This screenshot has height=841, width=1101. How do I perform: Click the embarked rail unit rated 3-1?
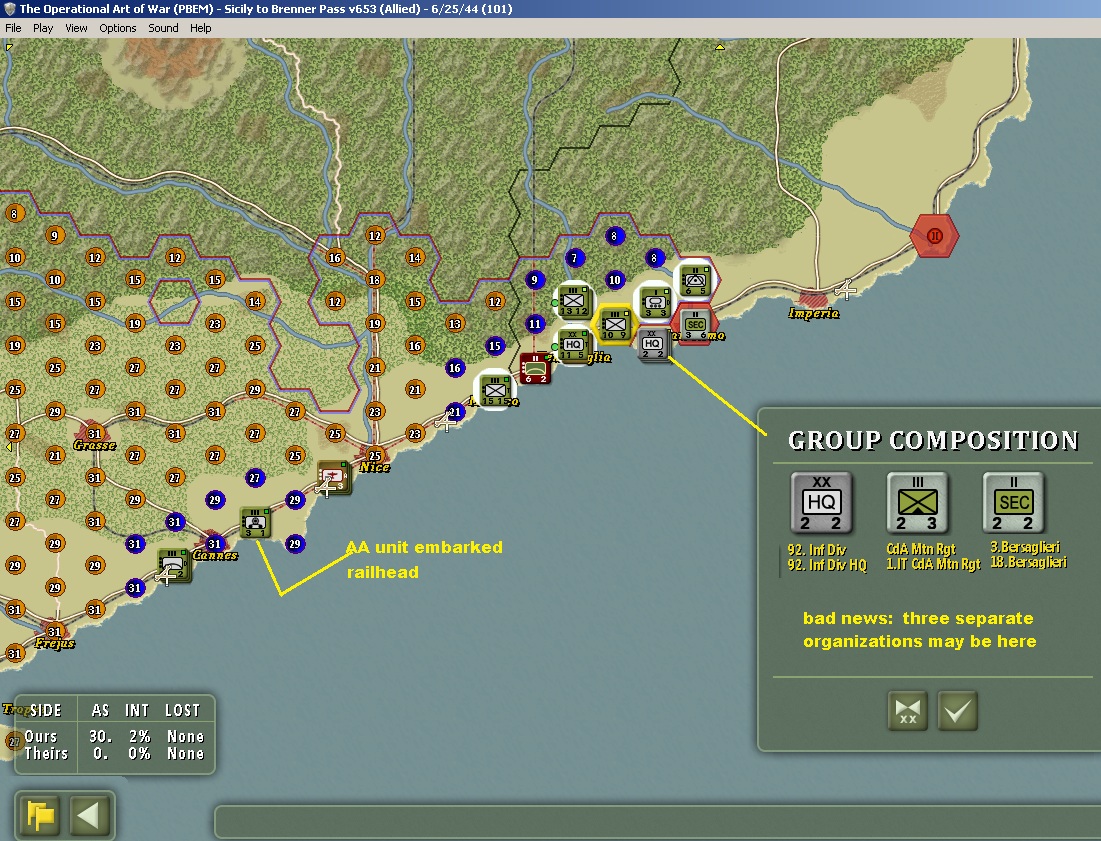point(254,522)
